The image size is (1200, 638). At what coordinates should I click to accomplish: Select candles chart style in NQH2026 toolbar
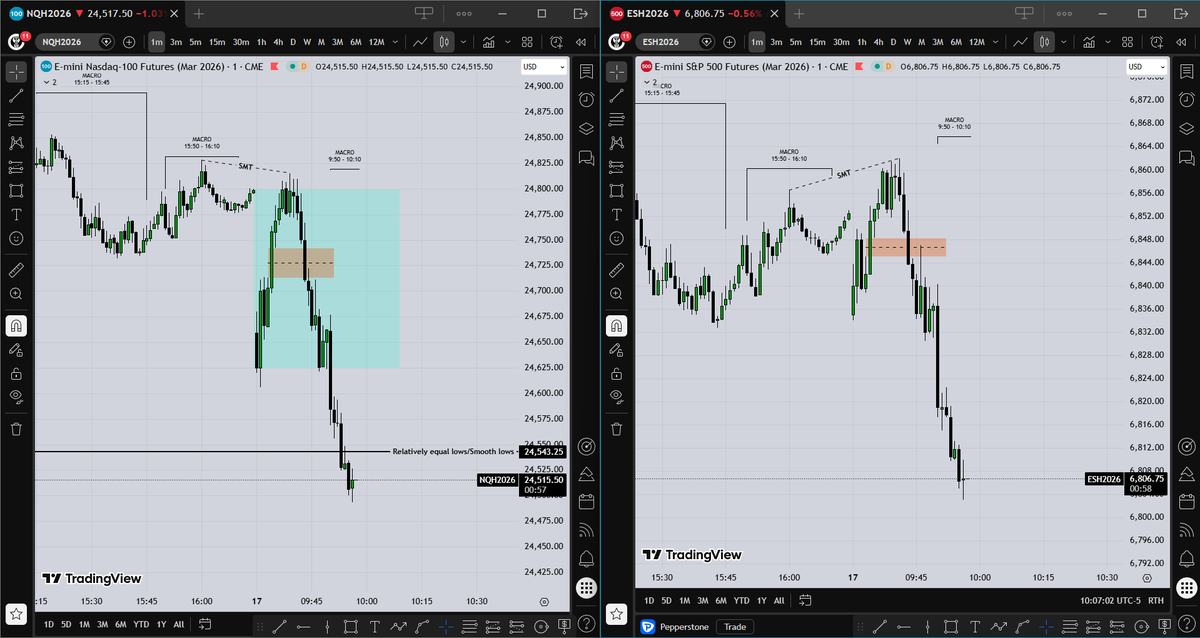pos(445,42)
